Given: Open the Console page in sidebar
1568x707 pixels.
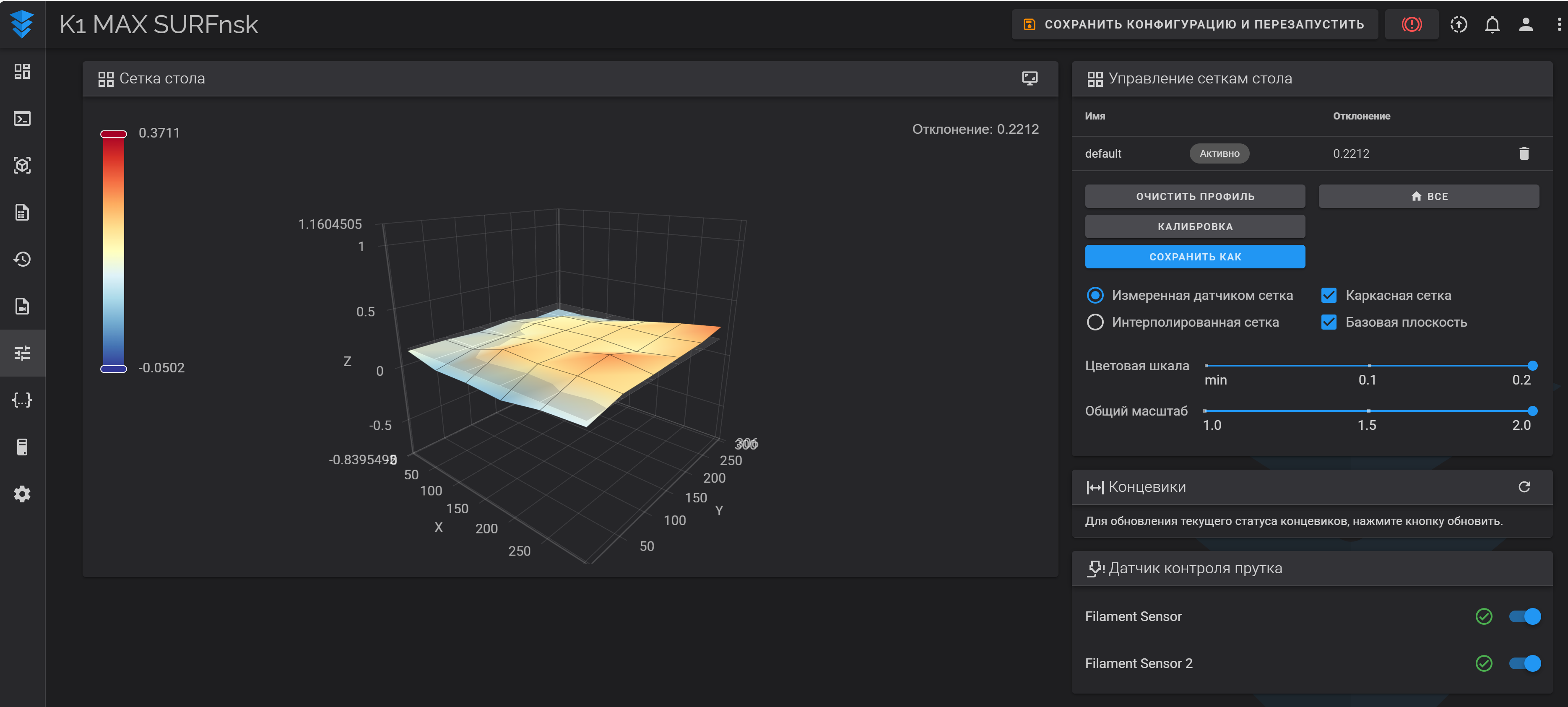Looking at the screenshot, I should pos(23,118).
